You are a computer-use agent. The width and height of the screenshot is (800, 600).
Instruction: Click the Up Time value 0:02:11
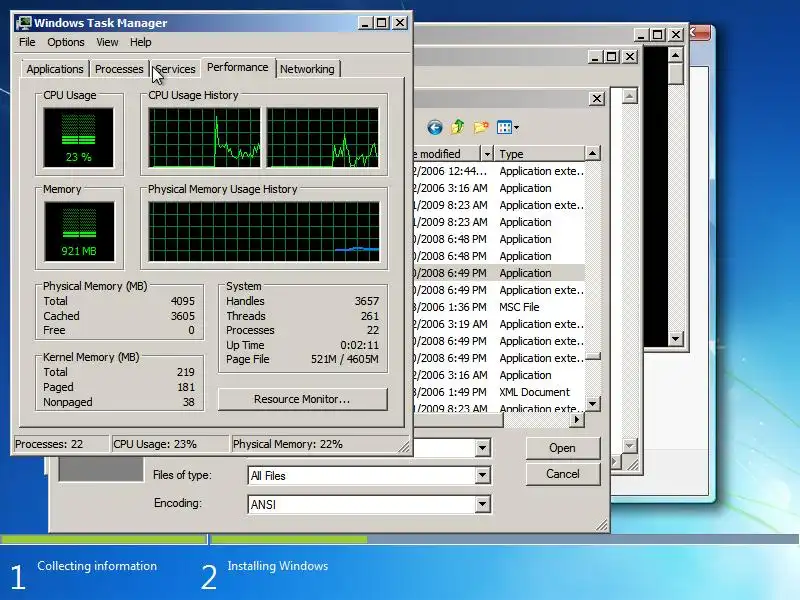(359, 345)
